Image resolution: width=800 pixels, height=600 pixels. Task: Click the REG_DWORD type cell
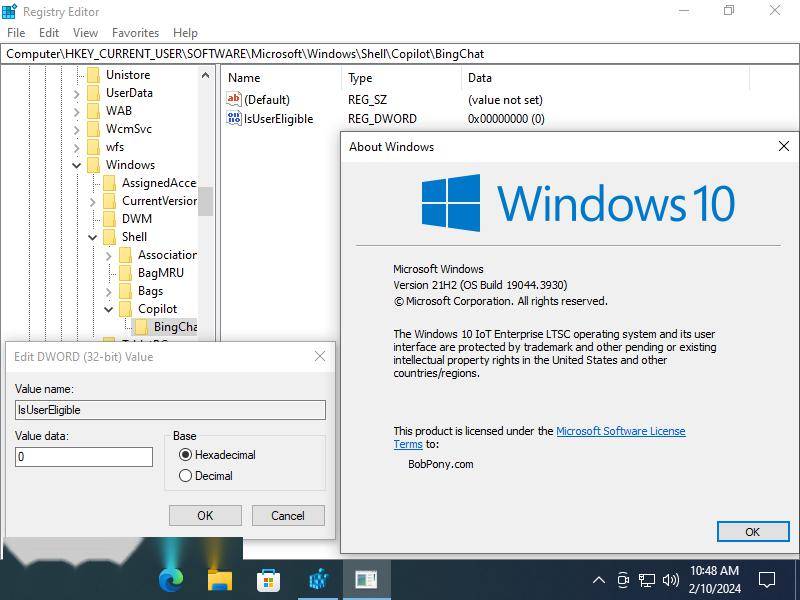pos(382,119)
